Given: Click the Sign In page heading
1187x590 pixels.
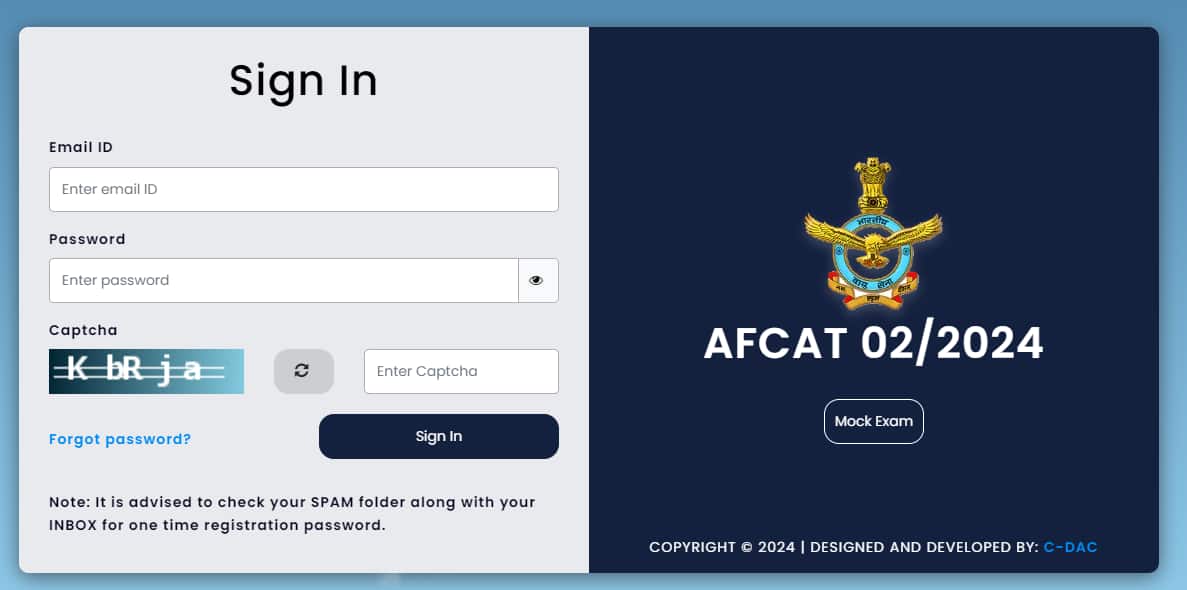Looking at the screenshot, I should 303,80.
